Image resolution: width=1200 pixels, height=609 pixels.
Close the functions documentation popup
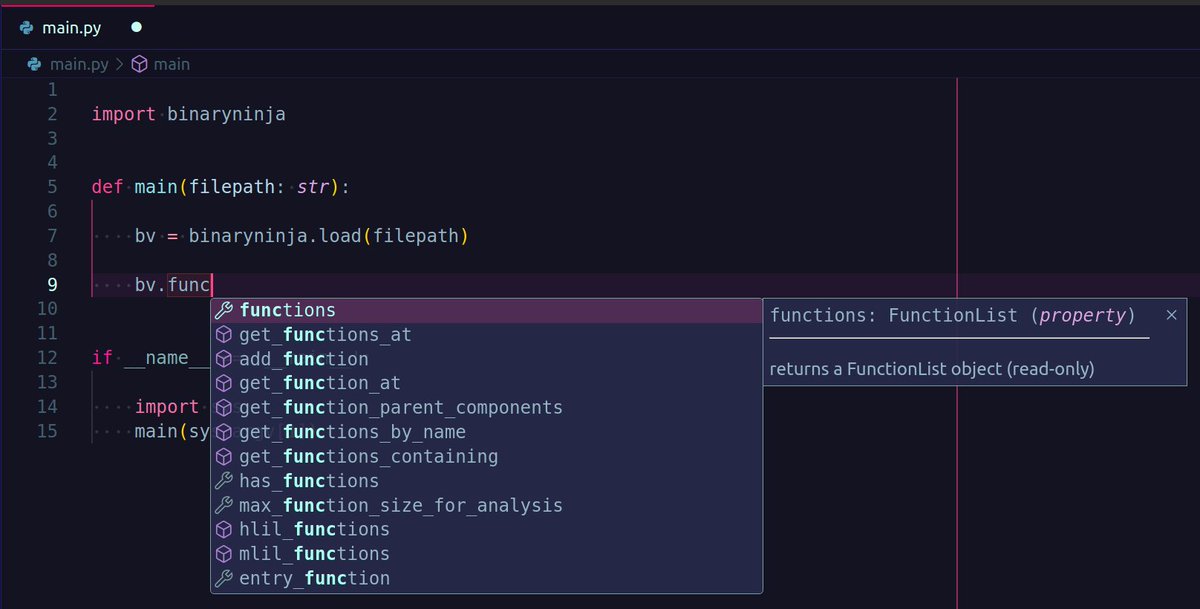(1171, 315)
